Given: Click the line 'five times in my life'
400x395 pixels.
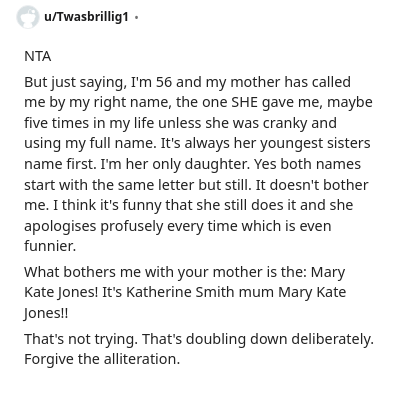Looking at the screenshot, I should (180, 123).
